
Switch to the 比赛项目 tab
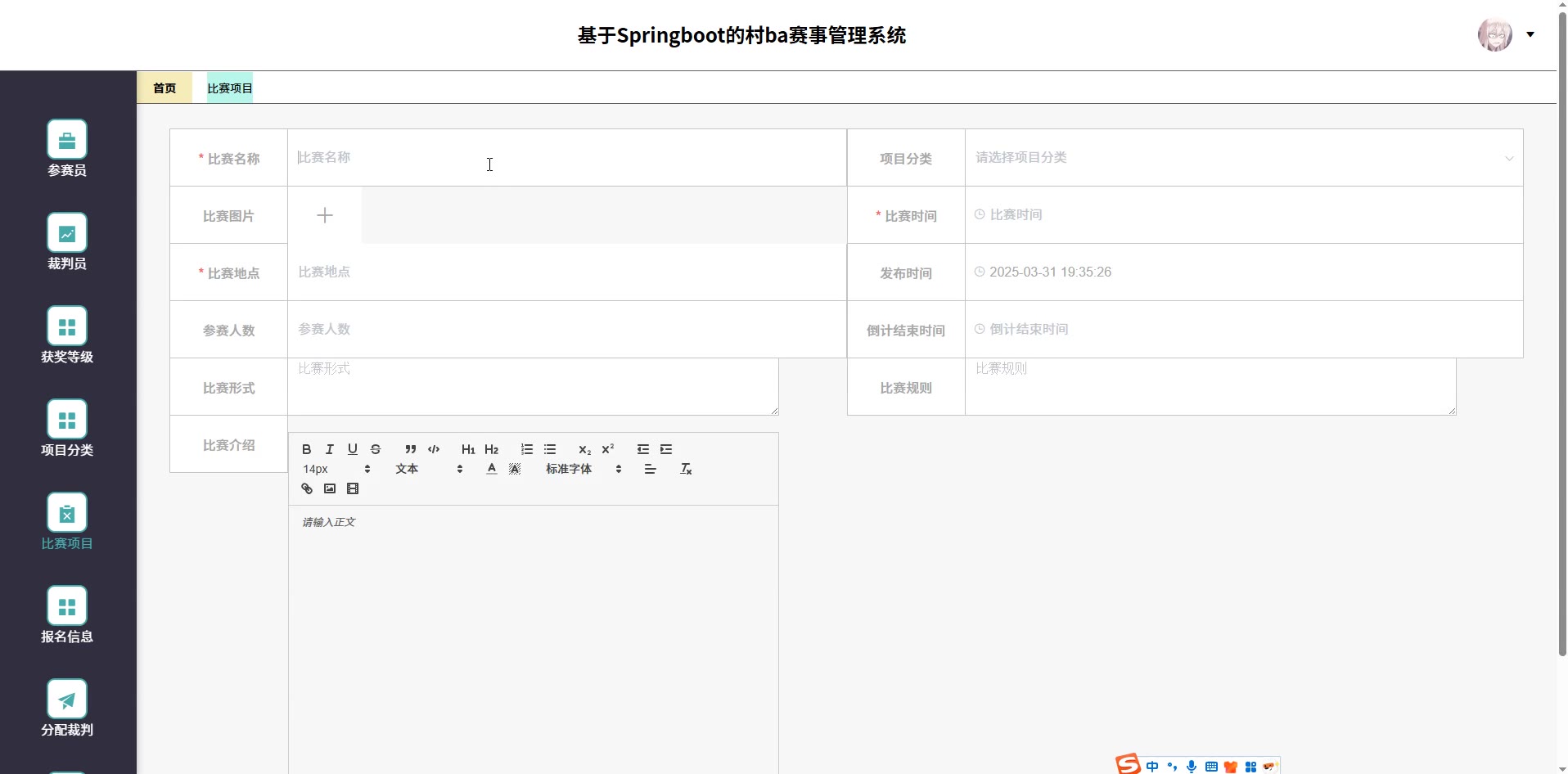point(230,88)
